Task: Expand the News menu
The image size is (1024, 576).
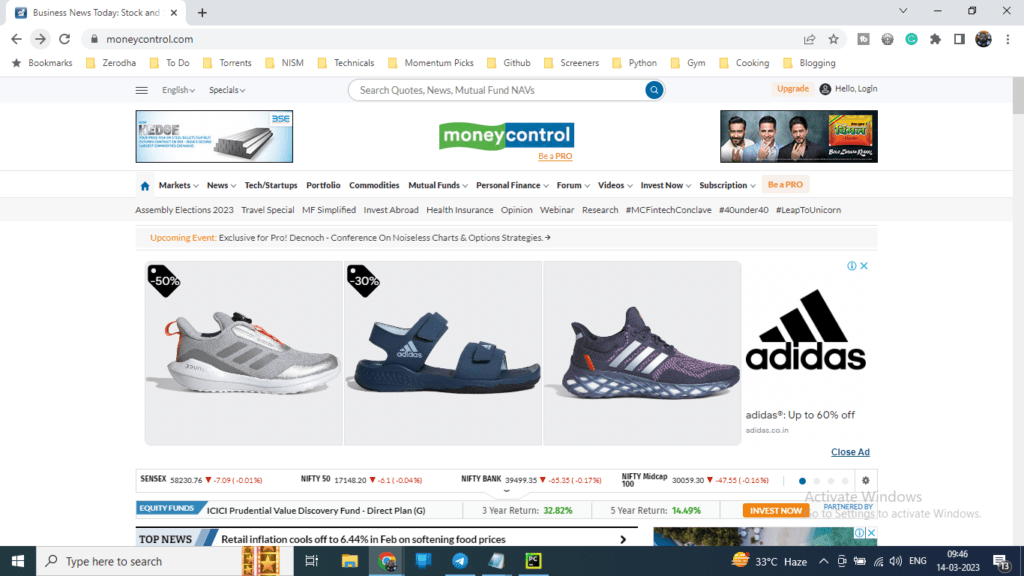Action: pos(221,185)
